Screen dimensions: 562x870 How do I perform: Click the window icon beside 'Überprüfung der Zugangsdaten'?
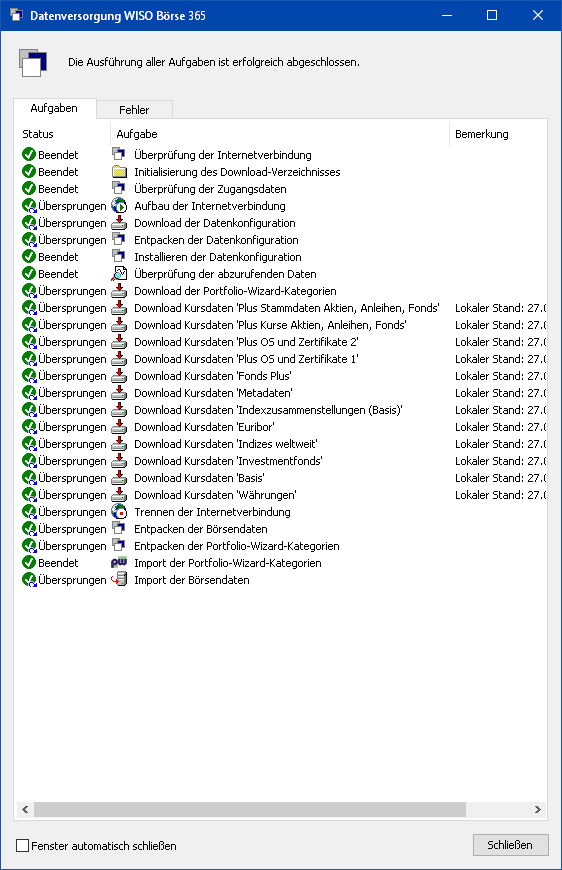[119, 189]
